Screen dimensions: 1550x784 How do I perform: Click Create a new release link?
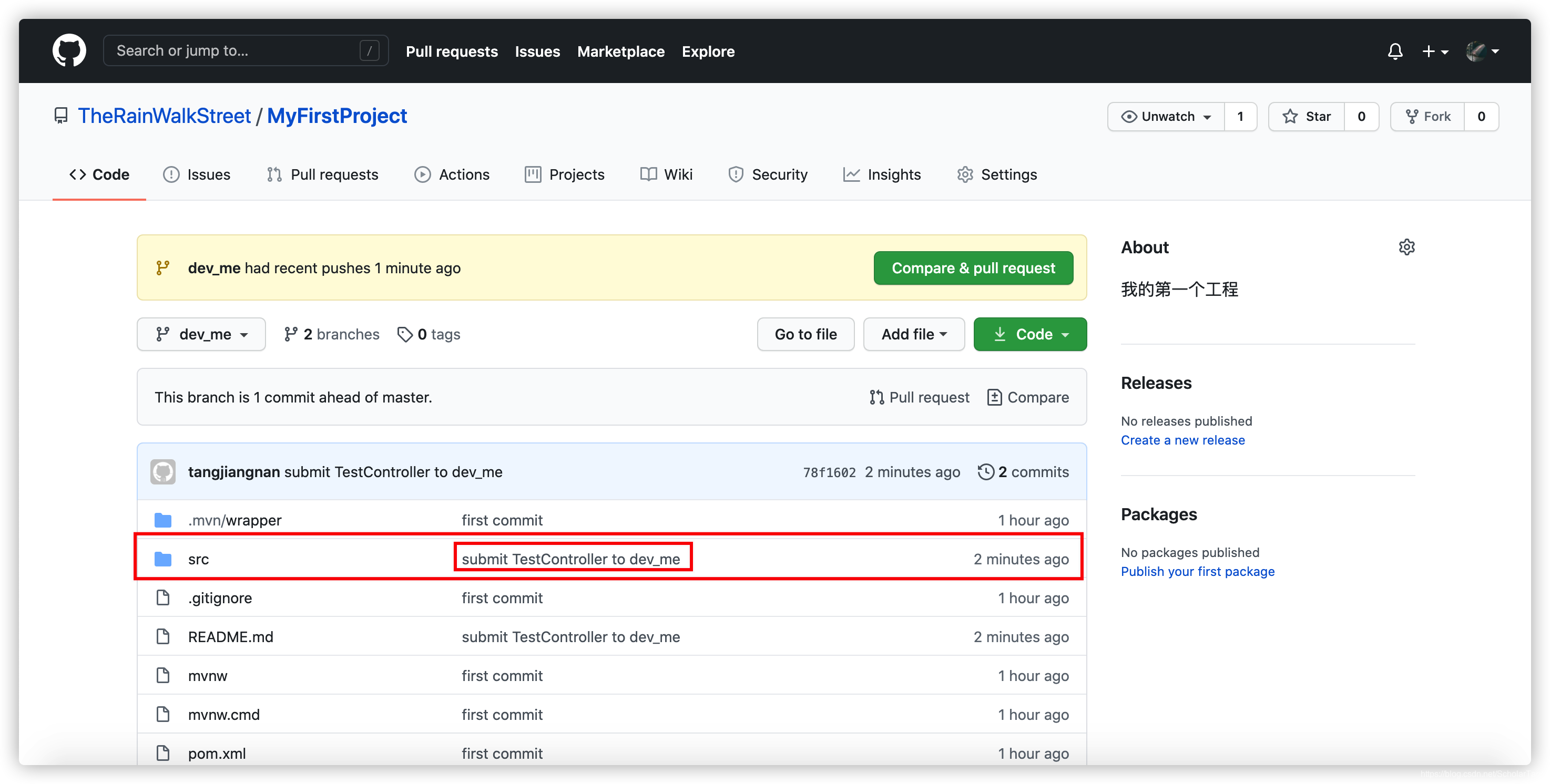1182,440
